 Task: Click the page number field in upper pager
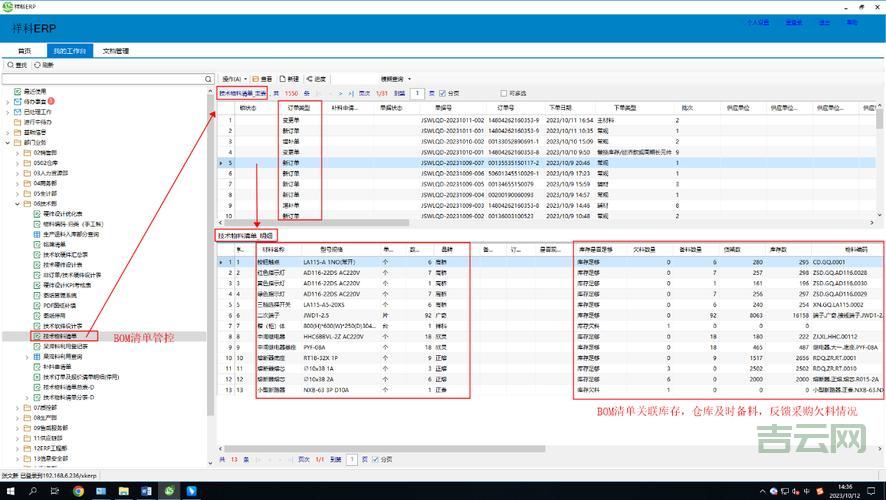pyautogui.click(x=416, y=93)
